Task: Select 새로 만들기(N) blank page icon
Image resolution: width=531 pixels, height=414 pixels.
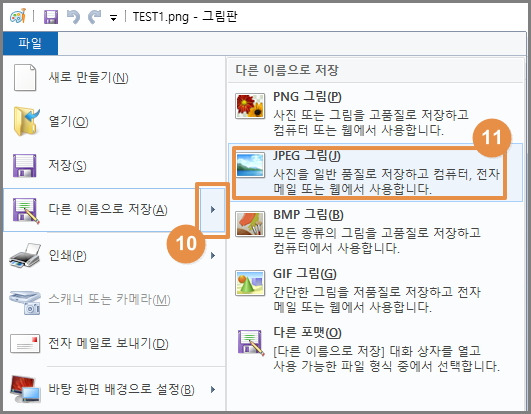Action: tap(25, 78)
